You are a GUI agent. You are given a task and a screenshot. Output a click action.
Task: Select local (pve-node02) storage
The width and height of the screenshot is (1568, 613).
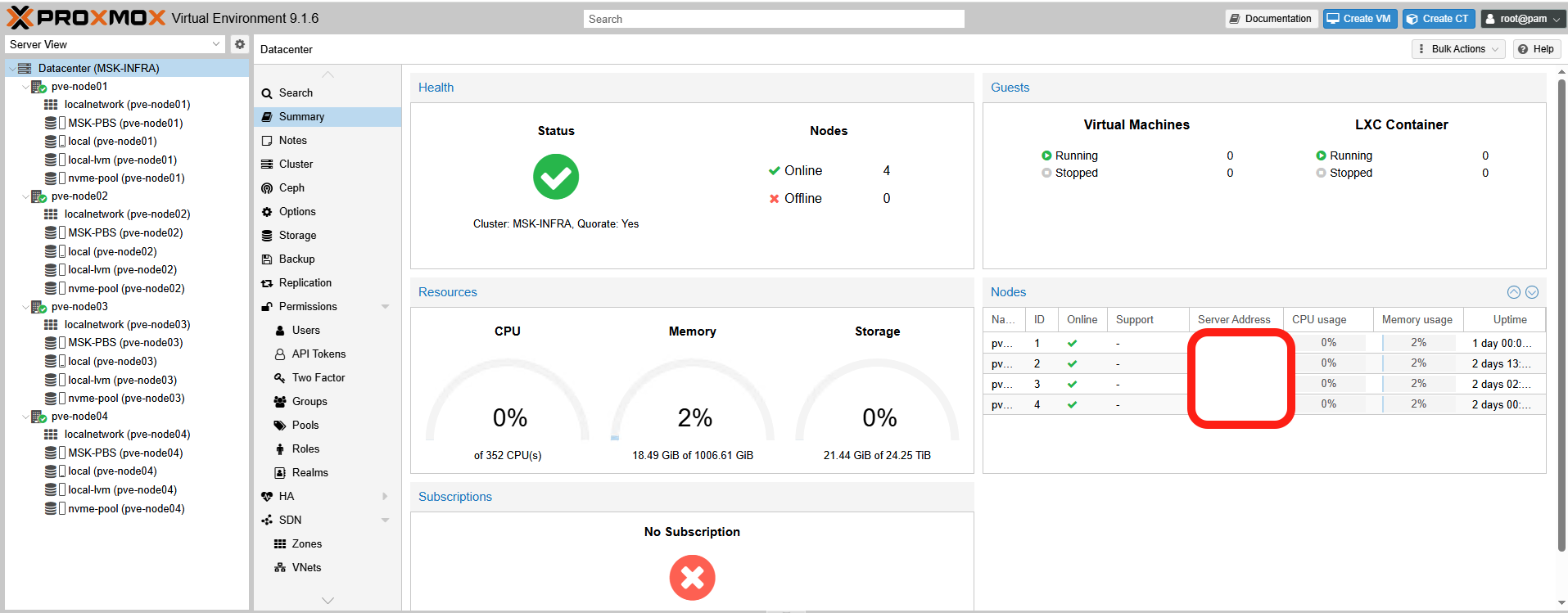(112, 252)
